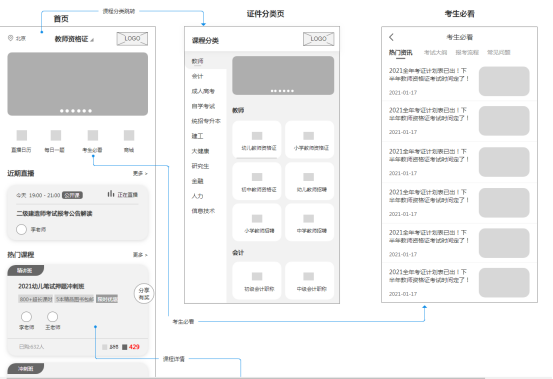Open the 初级会计职称 card icon
553x379 pixels.
pyautogui.click(x=257, y=276)
